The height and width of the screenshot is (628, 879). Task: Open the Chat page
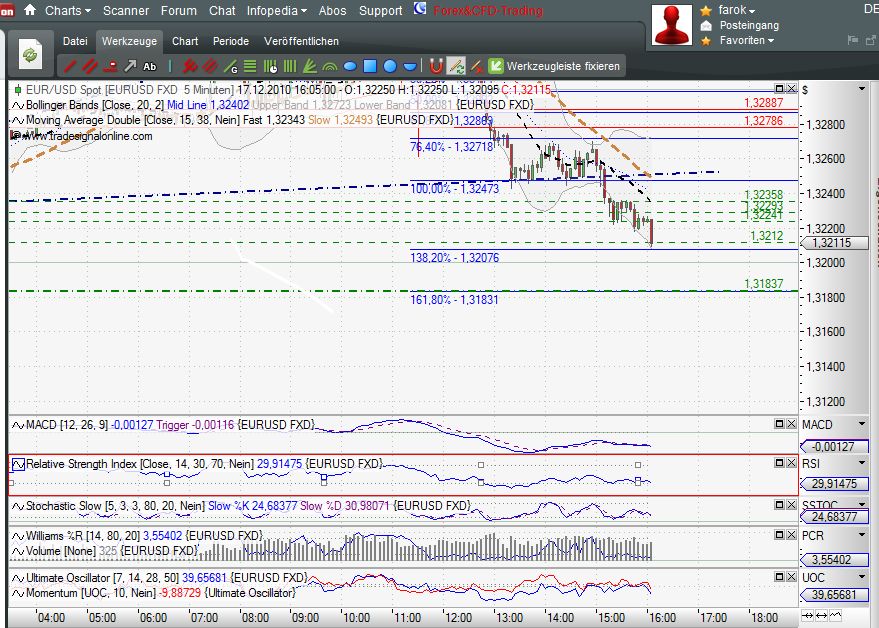coord(222,10)
